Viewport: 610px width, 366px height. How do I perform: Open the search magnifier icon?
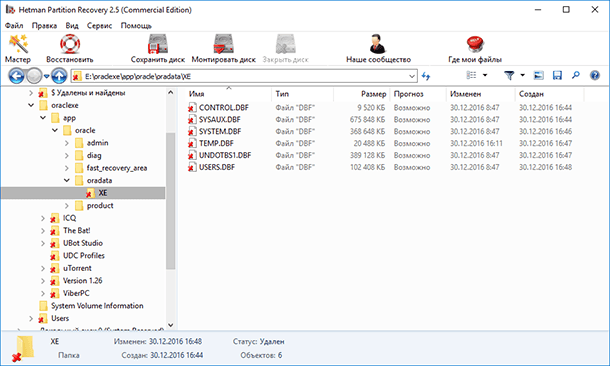576,75
